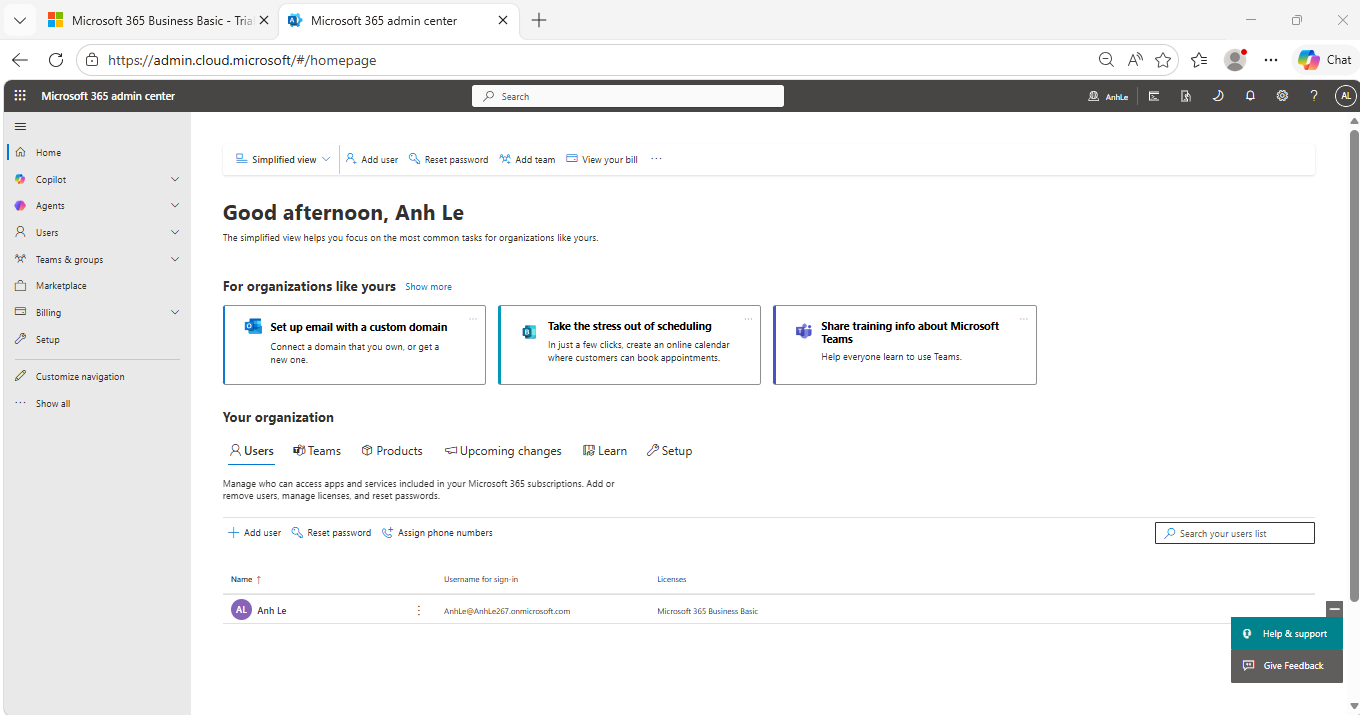
Task: Open the notifications bell
Action: click(x=1250, y=96)
